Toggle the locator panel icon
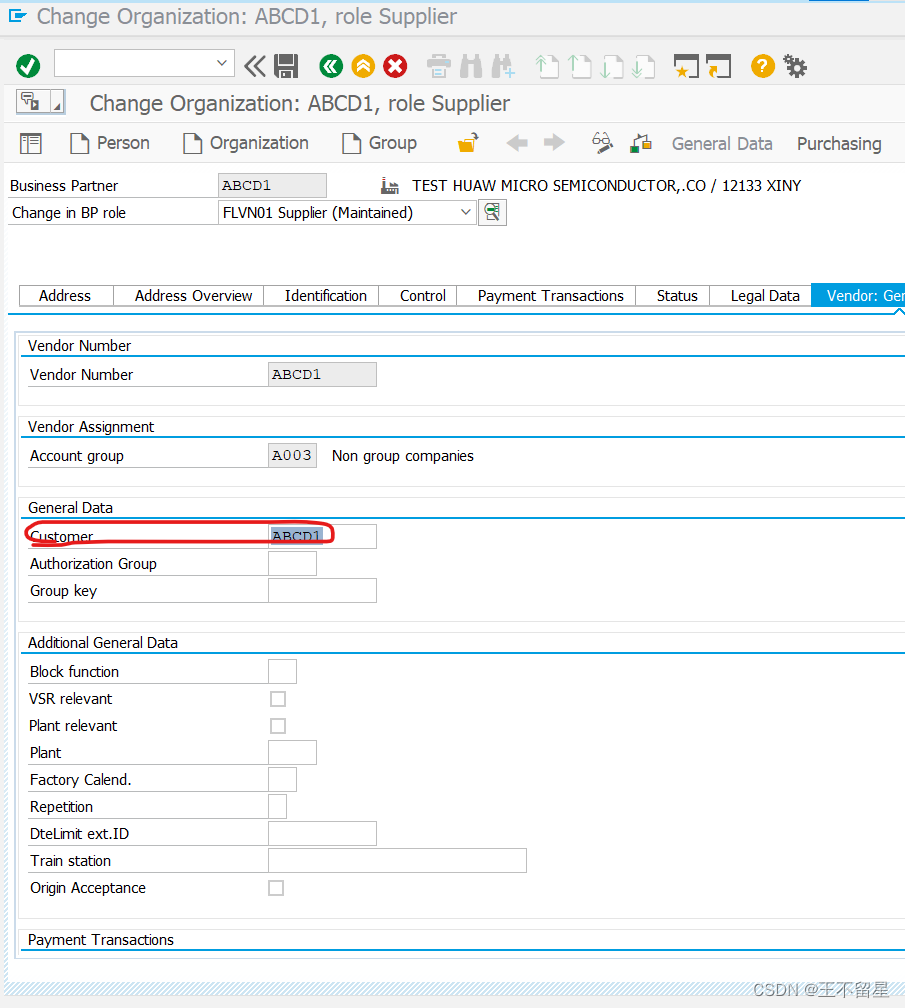 tap(31, 143)
